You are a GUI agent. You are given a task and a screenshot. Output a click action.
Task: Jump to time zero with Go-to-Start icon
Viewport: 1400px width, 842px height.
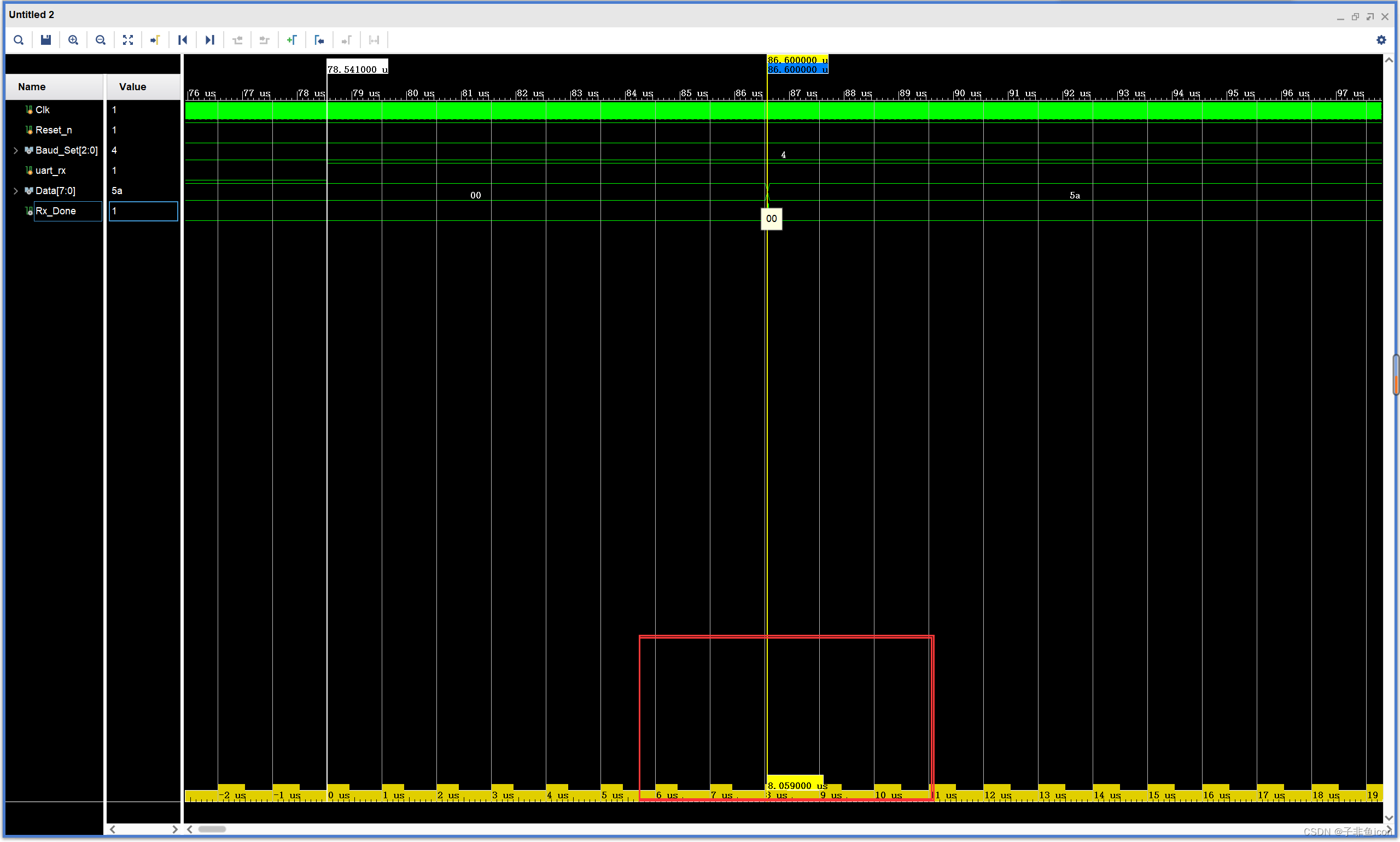pyautogui.click(x=183, y=40)
